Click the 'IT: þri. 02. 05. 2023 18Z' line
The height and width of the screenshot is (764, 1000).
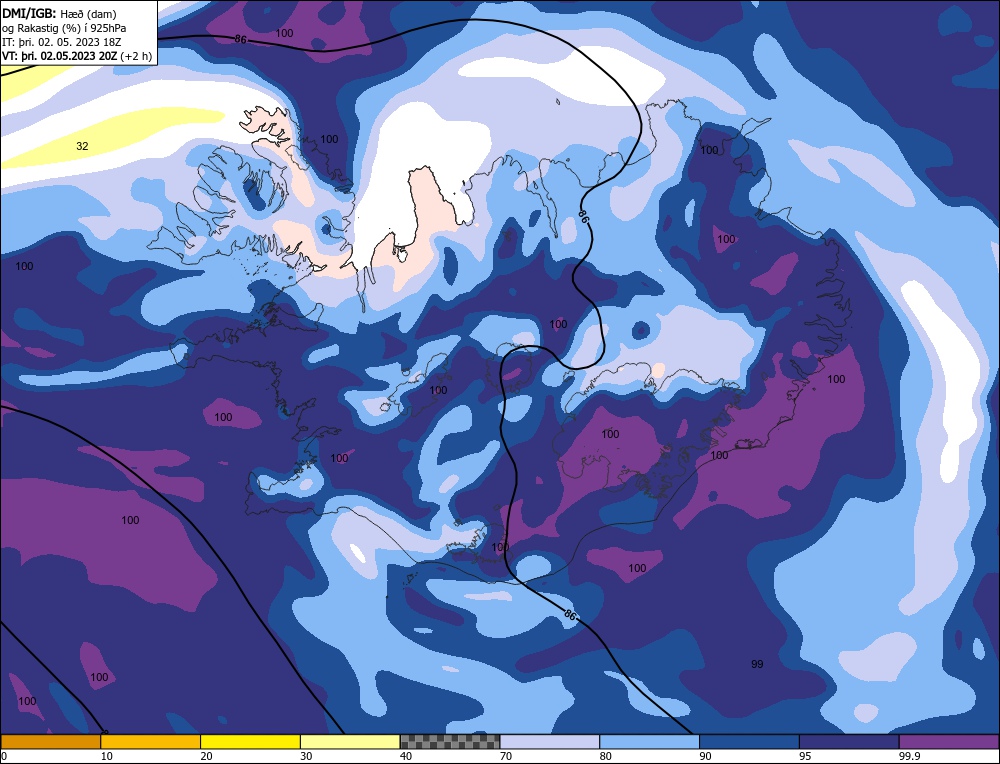pyautogui.click(x=61, y=42)
